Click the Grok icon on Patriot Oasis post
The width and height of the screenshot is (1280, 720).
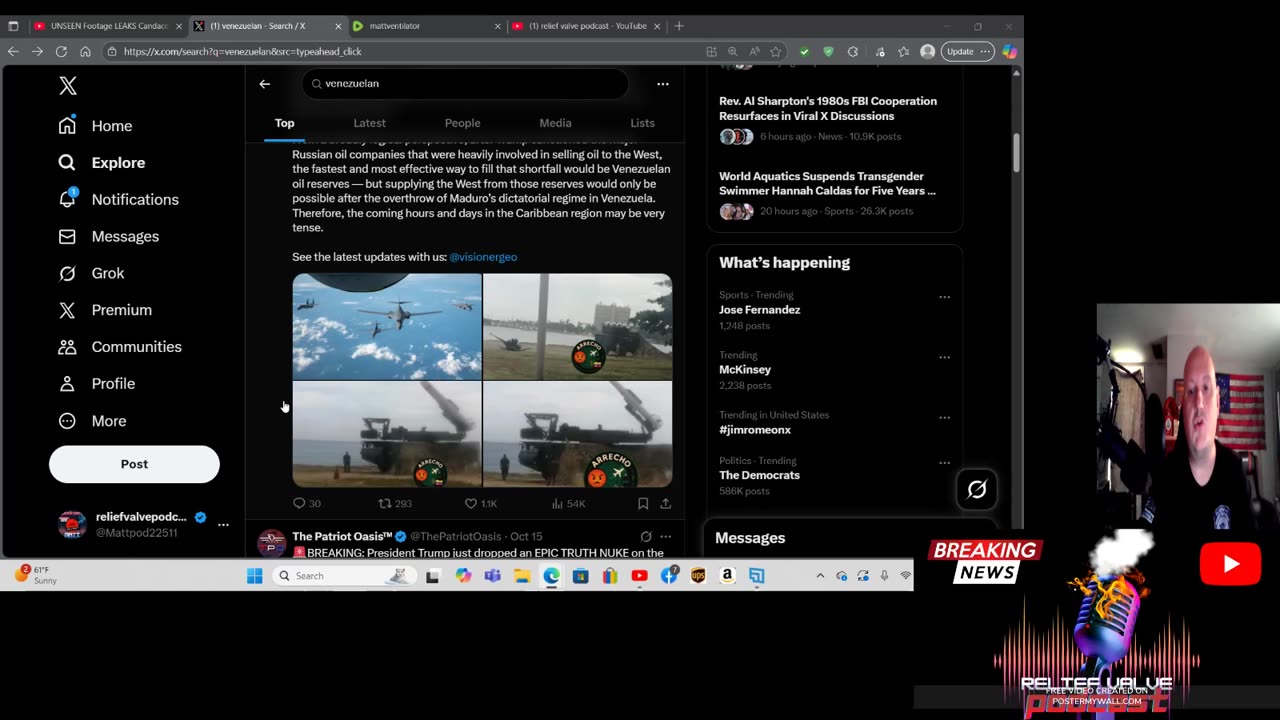646,537
